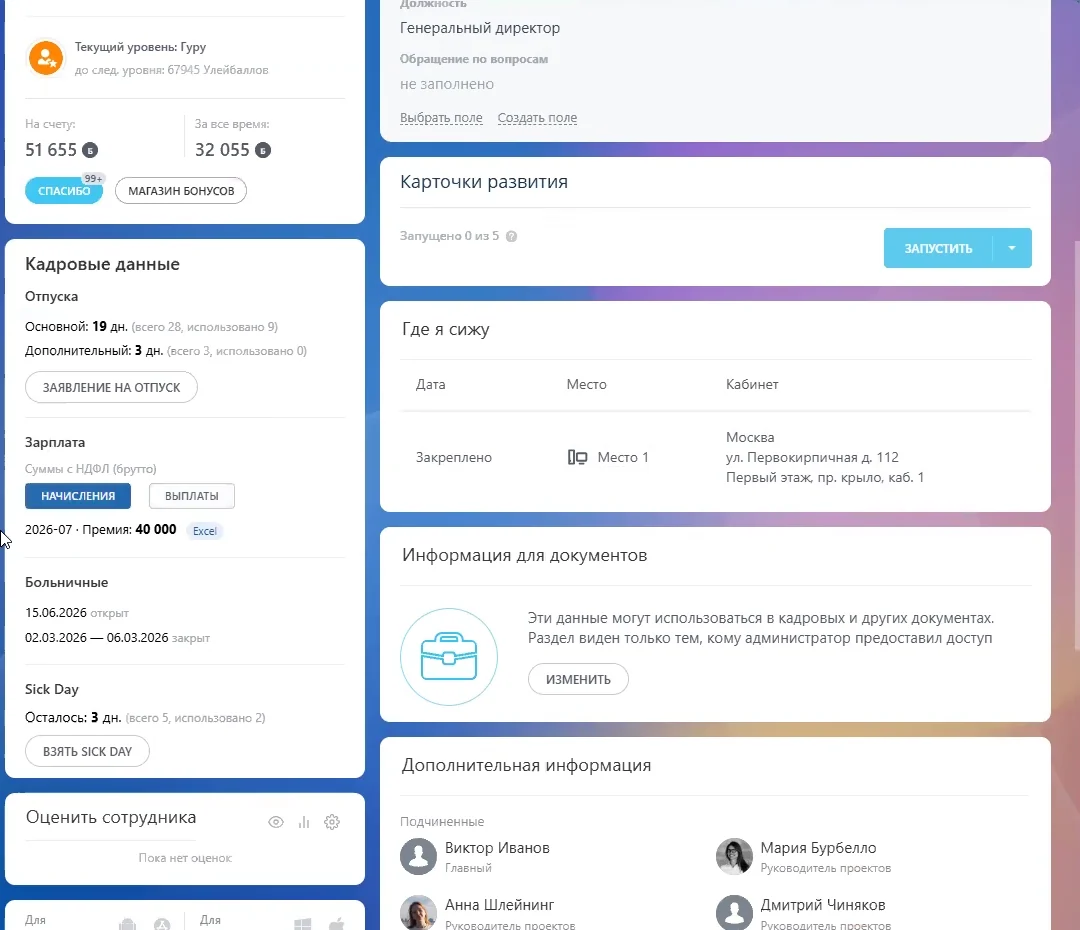Open the 'Магазин бонусов' store
This screenshot has height=930, width=1080.
pyautogui.click(x=181, y=191)
